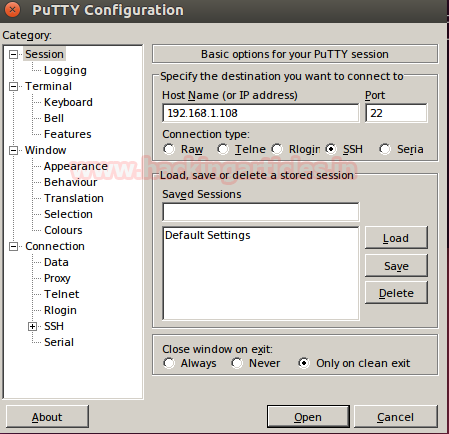Open the Features settings category
This screenshot has height=434, width=449.
68,134
